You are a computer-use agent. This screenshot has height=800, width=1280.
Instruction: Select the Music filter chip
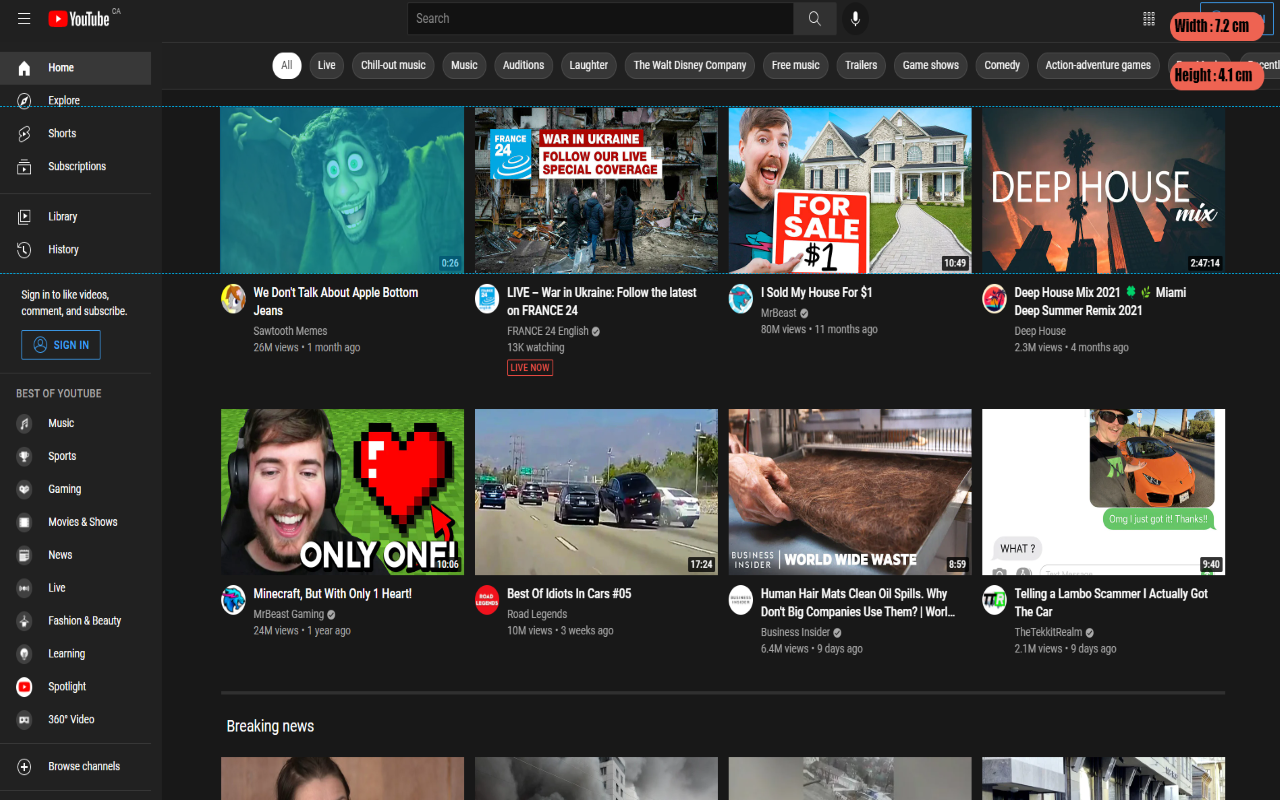pos(464,65)
